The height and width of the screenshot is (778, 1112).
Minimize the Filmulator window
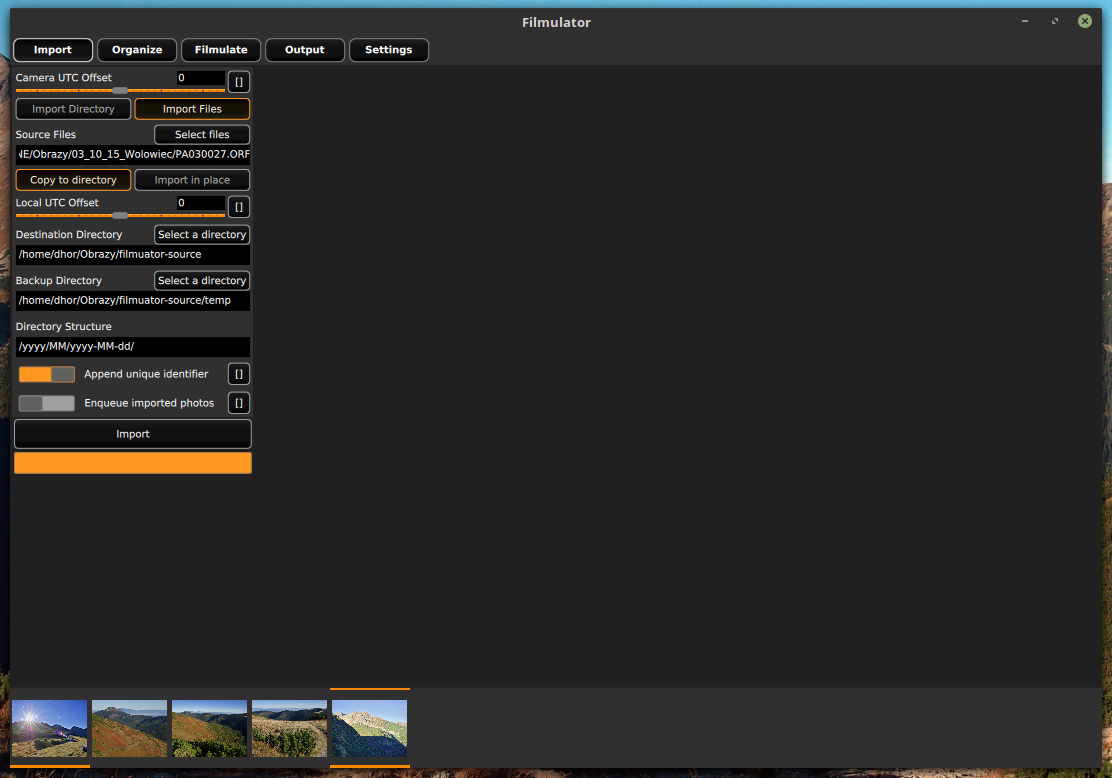1025,21
